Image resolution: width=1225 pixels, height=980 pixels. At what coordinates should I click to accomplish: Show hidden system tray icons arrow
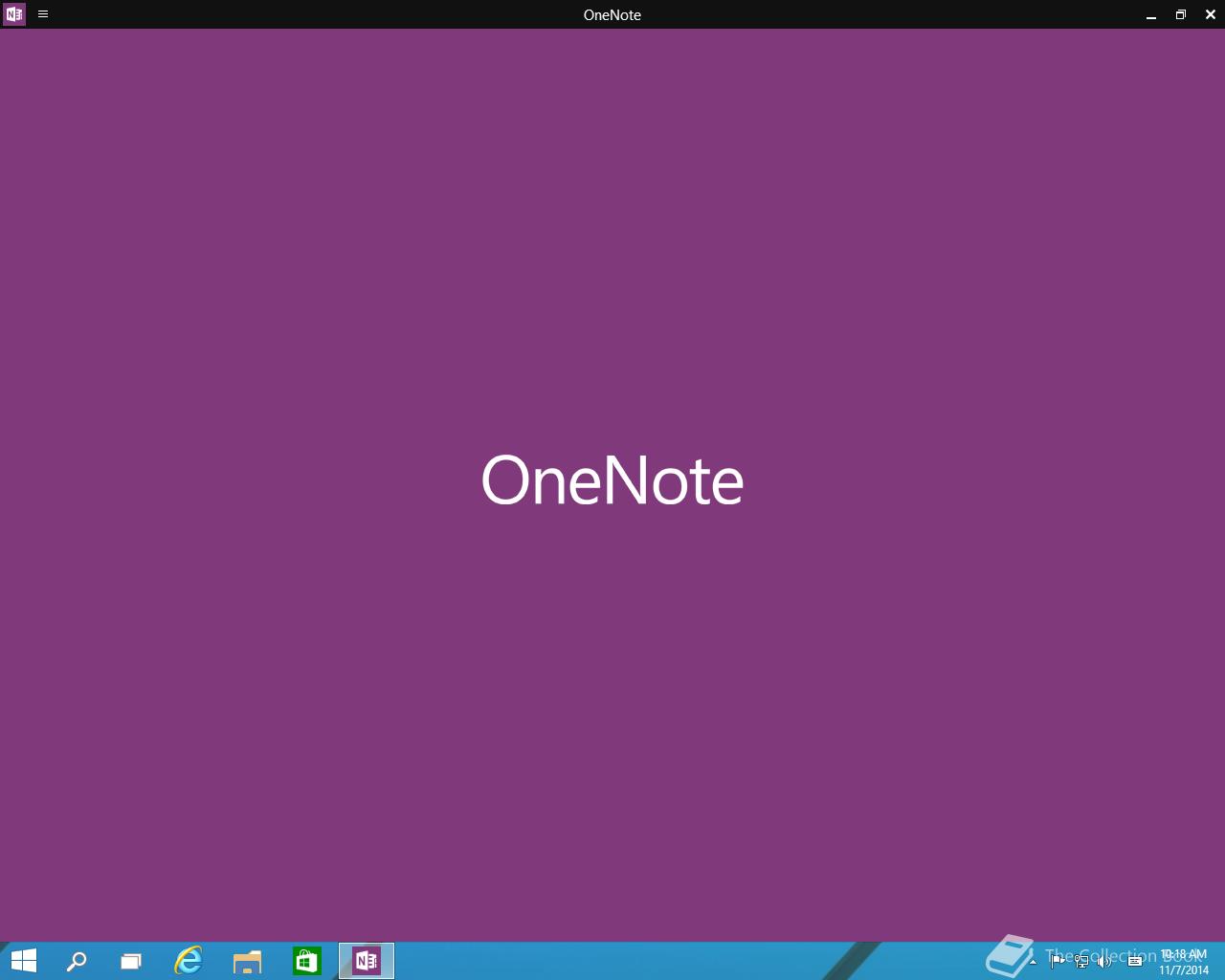(1033, 961)
